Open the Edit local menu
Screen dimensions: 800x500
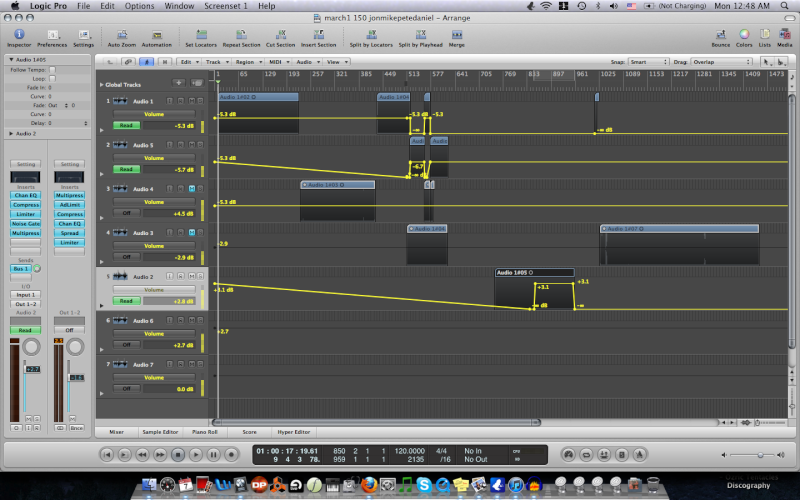[x=188, y=62]
